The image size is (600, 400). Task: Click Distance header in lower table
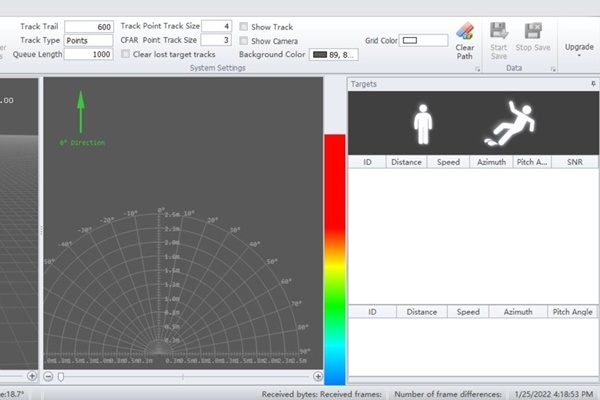[x=422, y=312]
